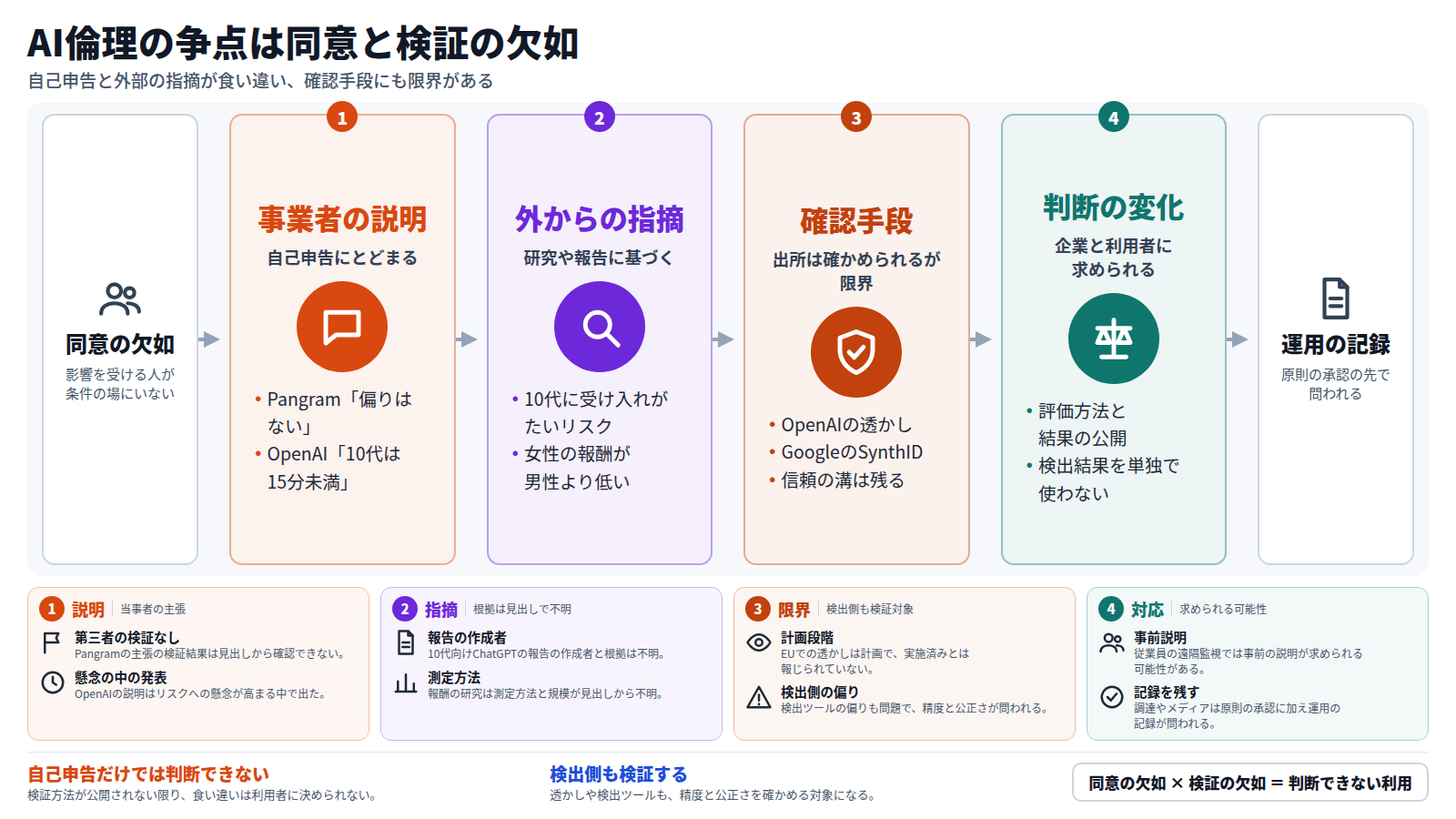Click the subtitle starting 自己申告と外部の指摘が食い違い
This screenshot has width=1456, height=819.
coord(261,81)
